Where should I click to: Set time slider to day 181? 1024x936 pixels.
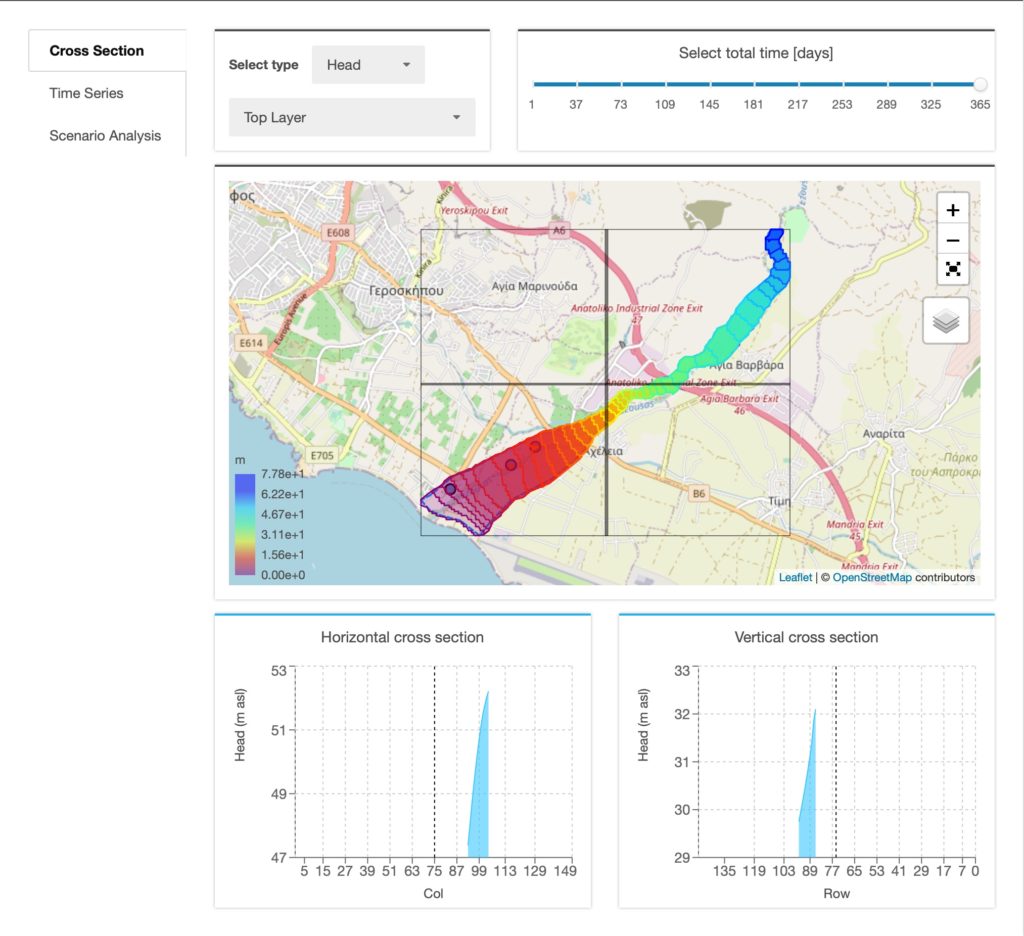(754, 84)
